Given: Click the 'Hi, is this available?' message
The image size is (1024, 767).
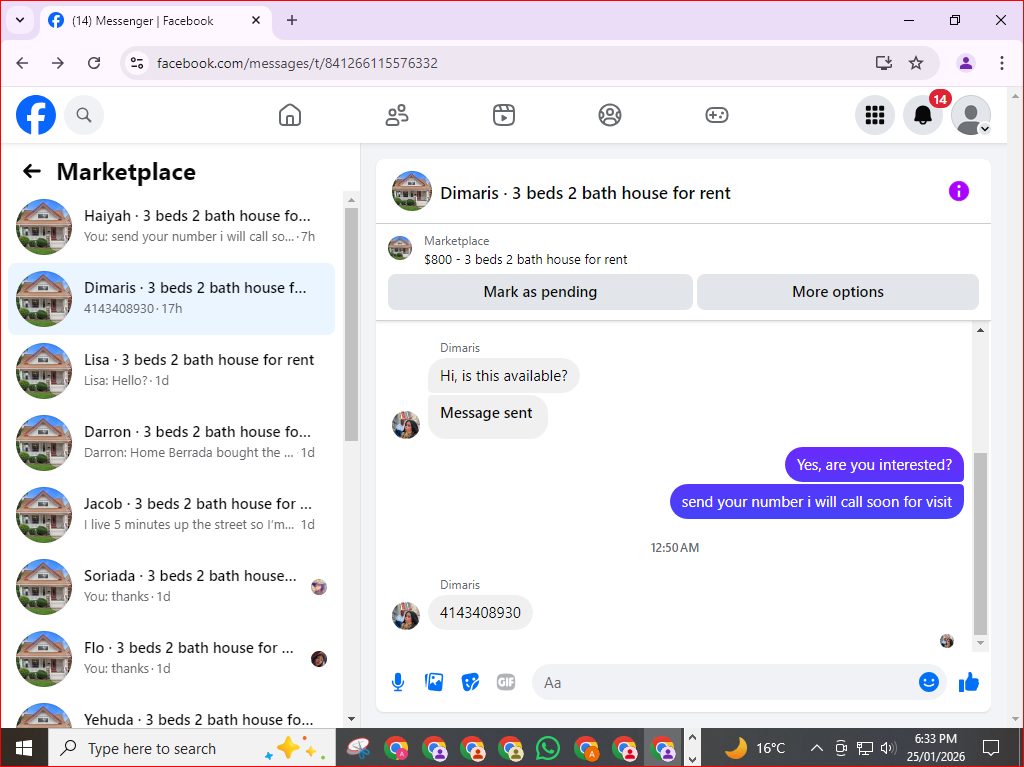Looking at the screenshot, I should click(504, 376).
